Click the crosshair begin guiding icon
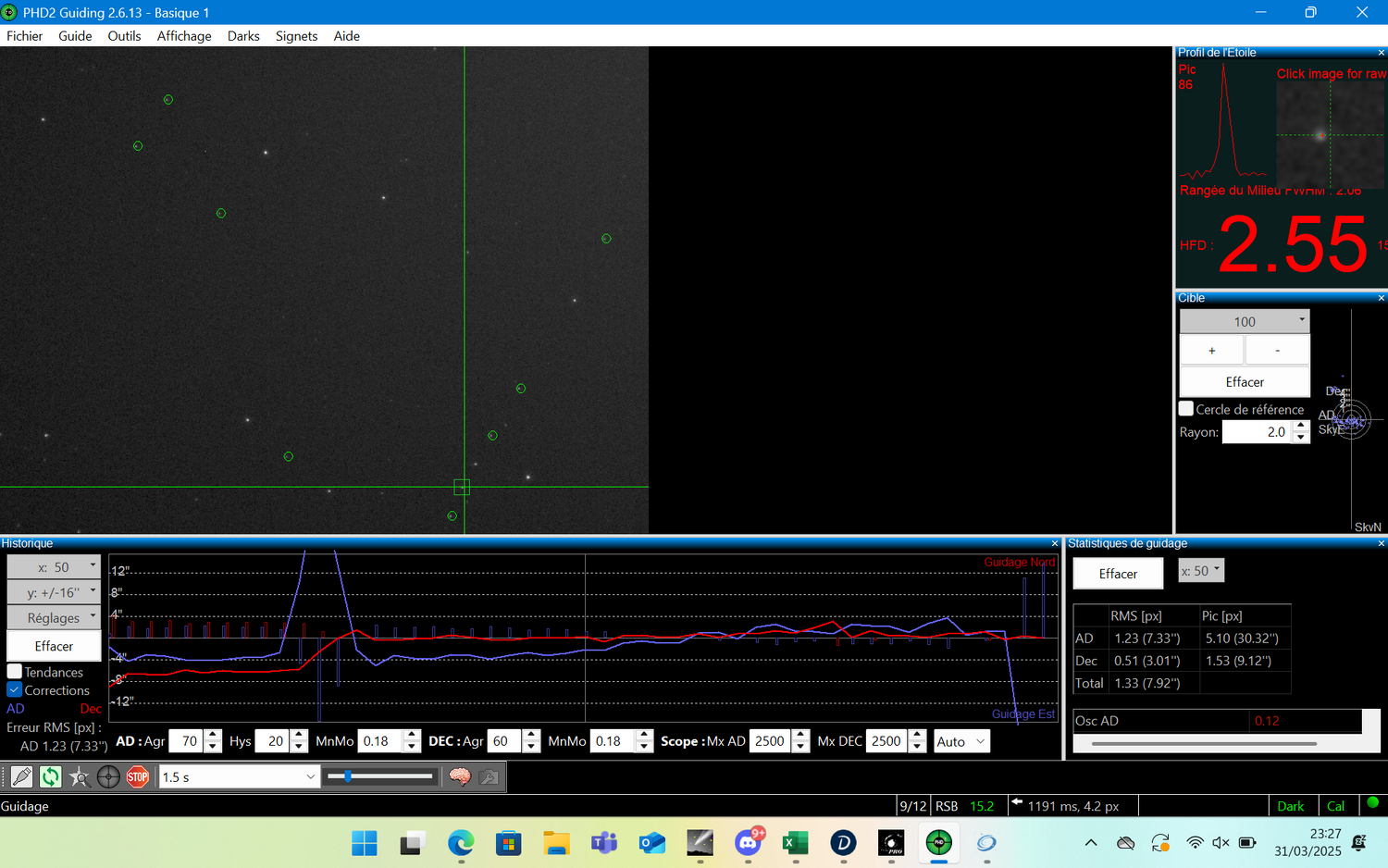This screenshot has height=868, width=1388. 108,777
